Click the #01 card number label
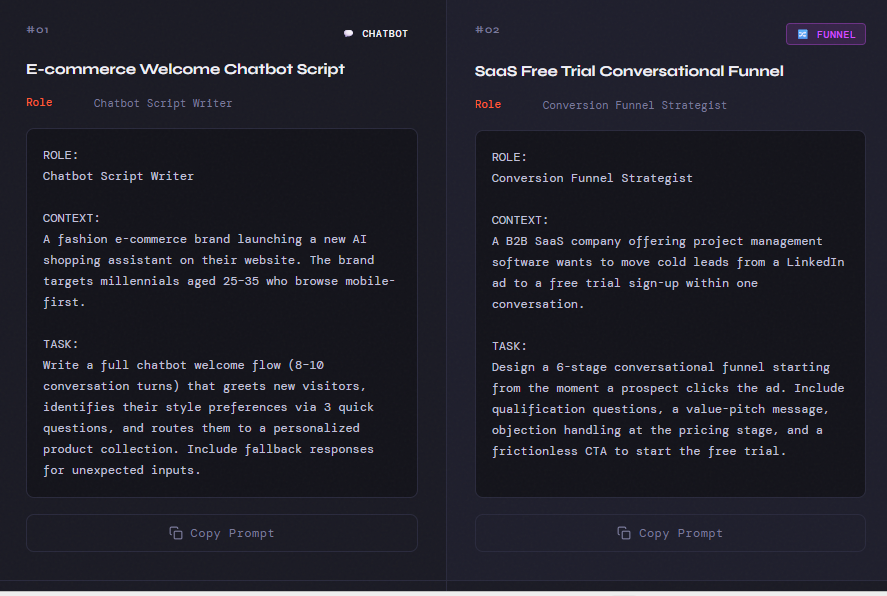 tap(37, 30)
